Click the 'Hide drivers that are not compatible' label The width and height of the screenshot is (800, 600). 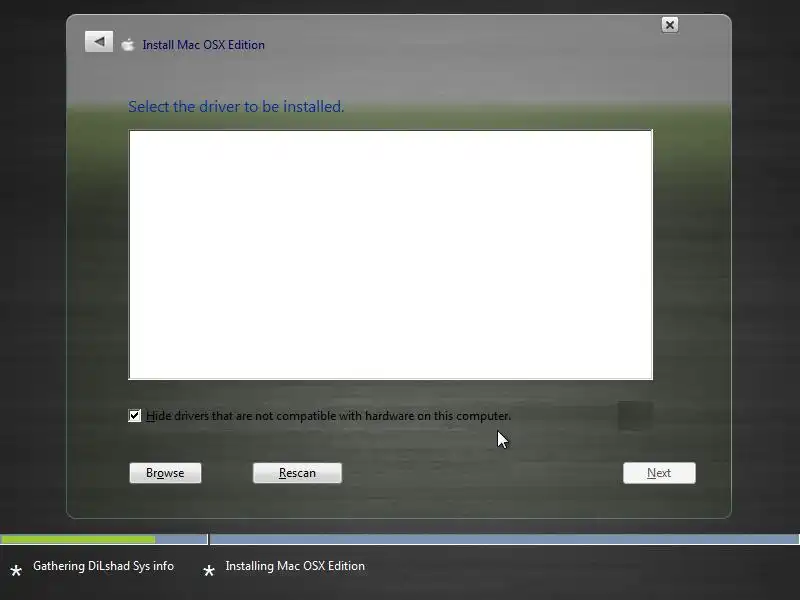[x=329, y=416]
